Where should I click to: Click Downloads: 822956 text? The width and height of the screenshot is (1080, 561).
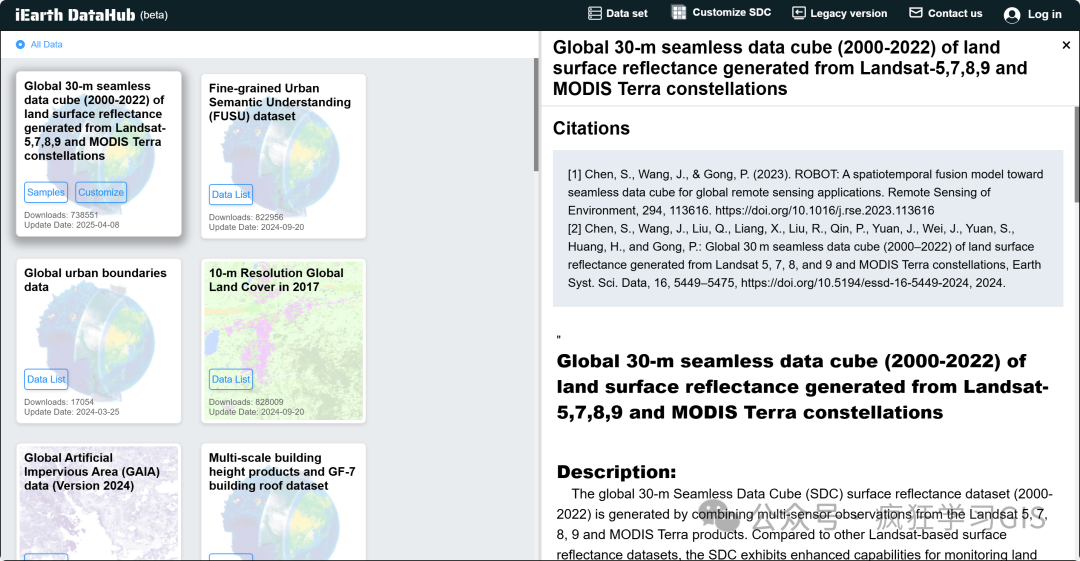coord(246,217)
